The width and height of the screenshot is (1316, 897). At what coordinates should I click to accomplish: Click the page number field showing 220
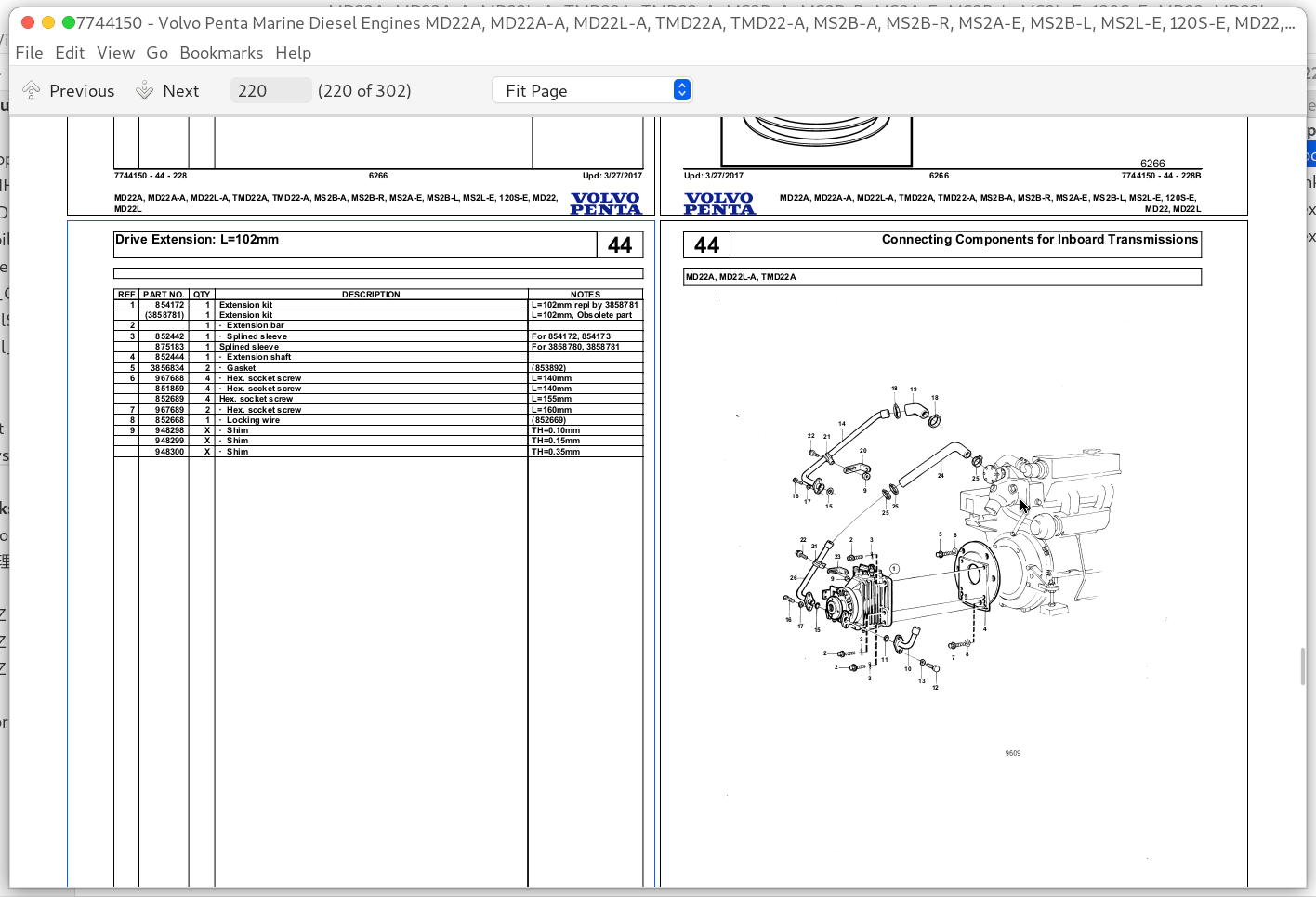(270, 90)
